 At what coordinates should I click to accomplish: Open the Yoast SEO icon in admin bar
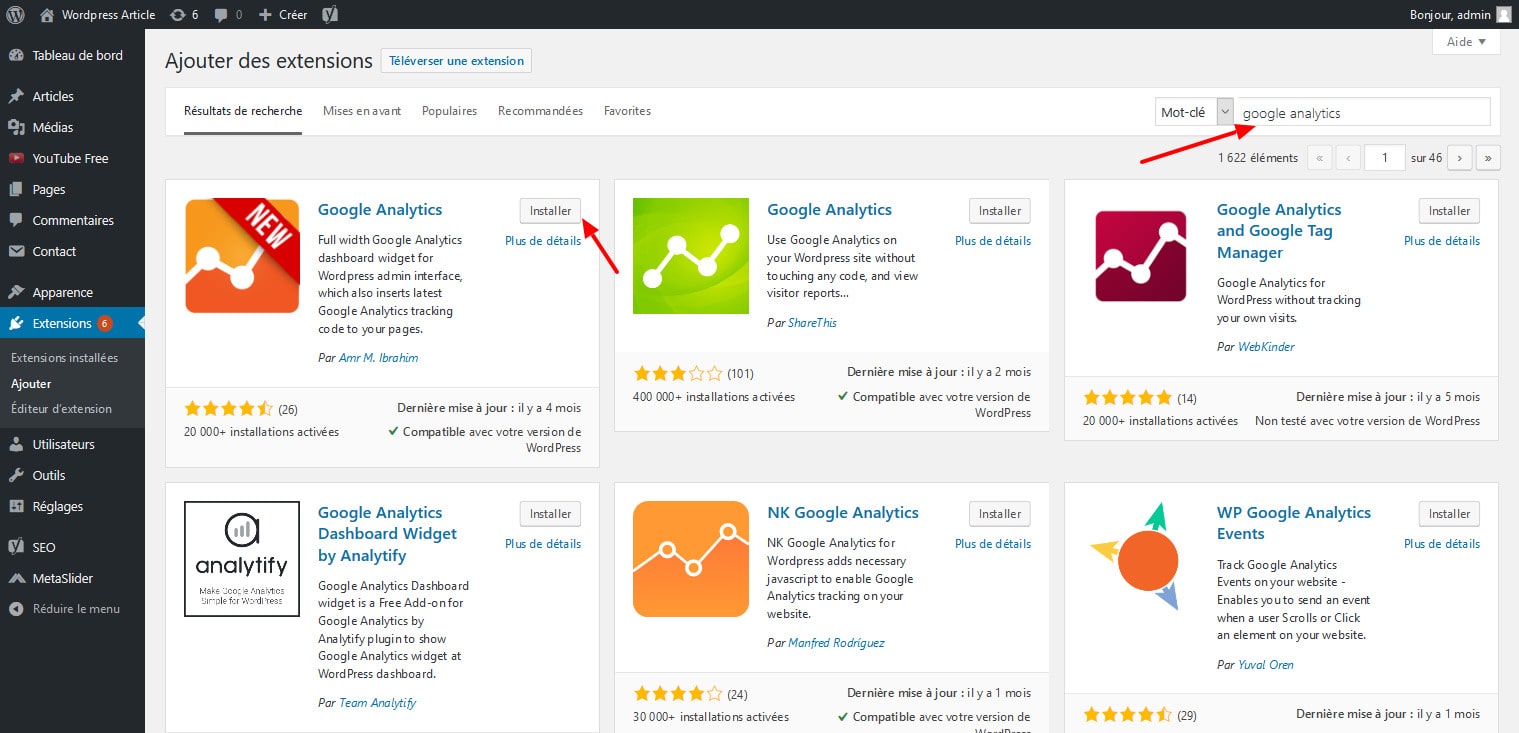point(330,14)
